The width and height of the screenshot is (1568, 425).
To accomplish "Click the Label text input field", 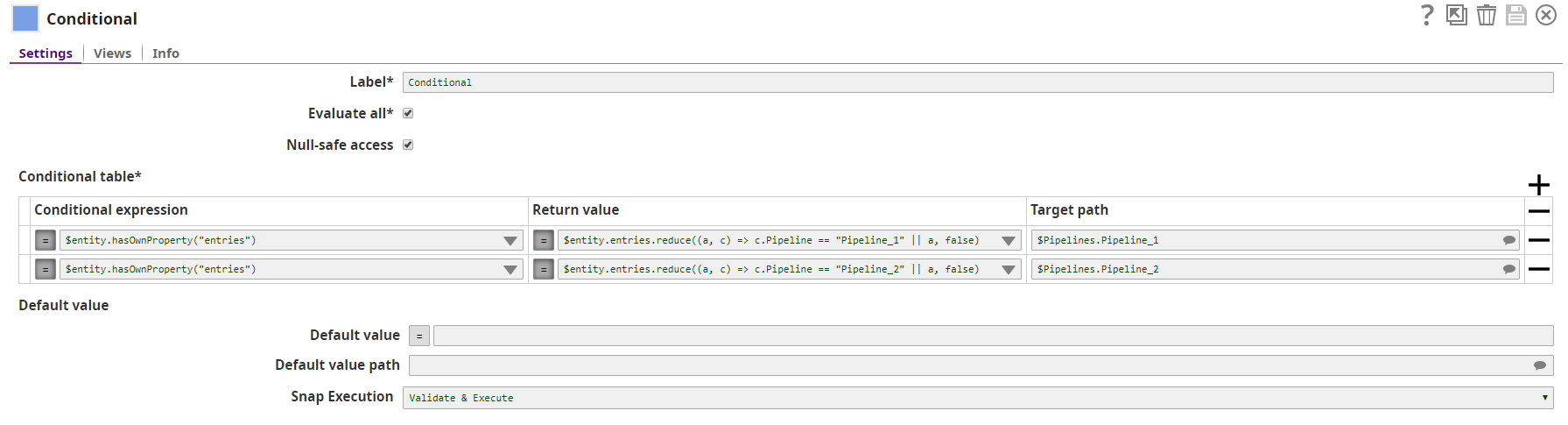I will tap(977, 82).
